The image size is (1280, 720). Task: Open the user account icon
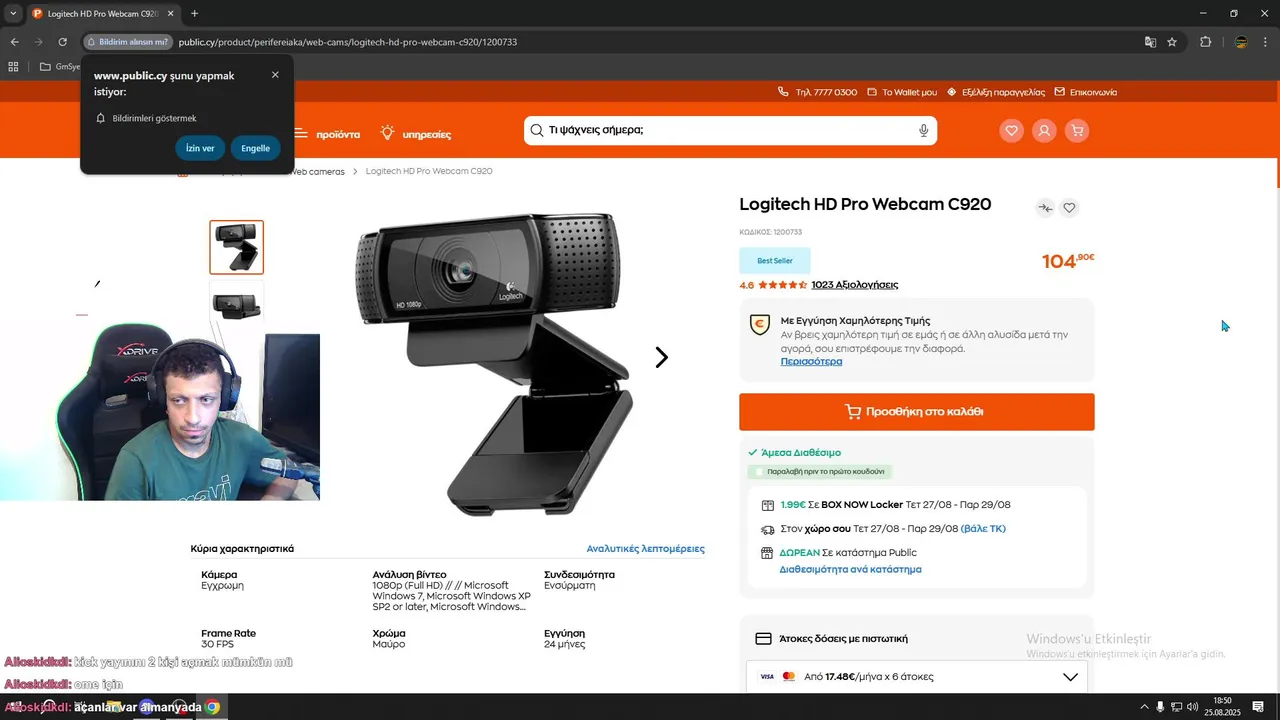(1044, 130)
